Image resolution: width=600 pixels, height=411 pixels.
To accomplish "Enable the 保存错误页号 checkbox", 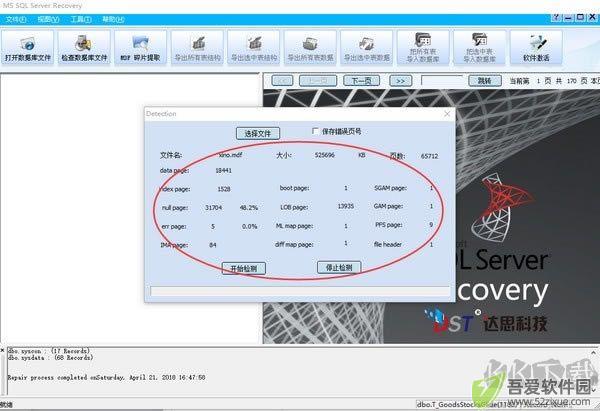I will tap(315, 131).
